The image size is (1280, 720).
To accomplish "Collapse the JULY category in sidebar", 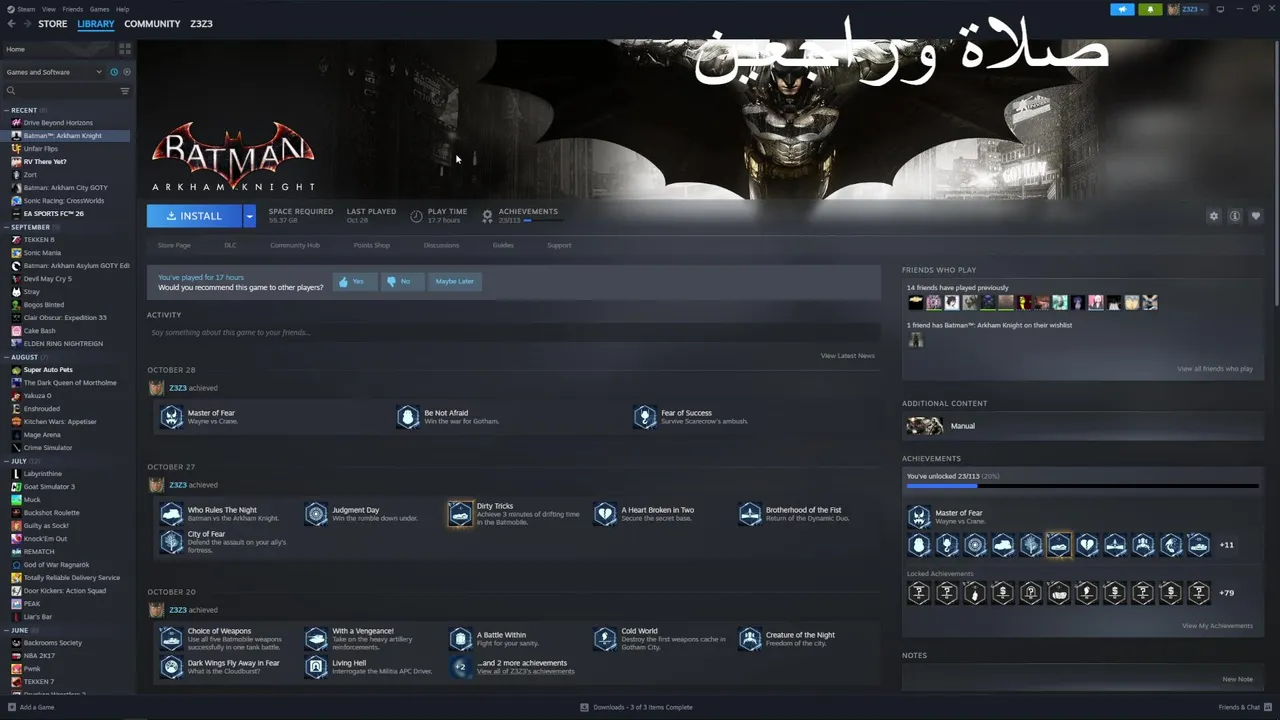I will [x=7, y=461].
